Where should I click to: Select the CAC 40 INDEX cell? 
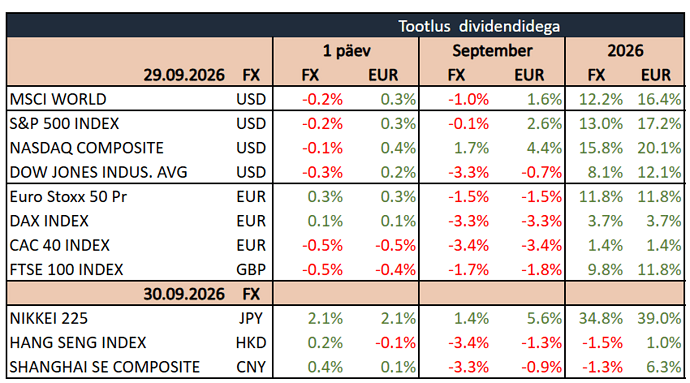tap(59, 245)
